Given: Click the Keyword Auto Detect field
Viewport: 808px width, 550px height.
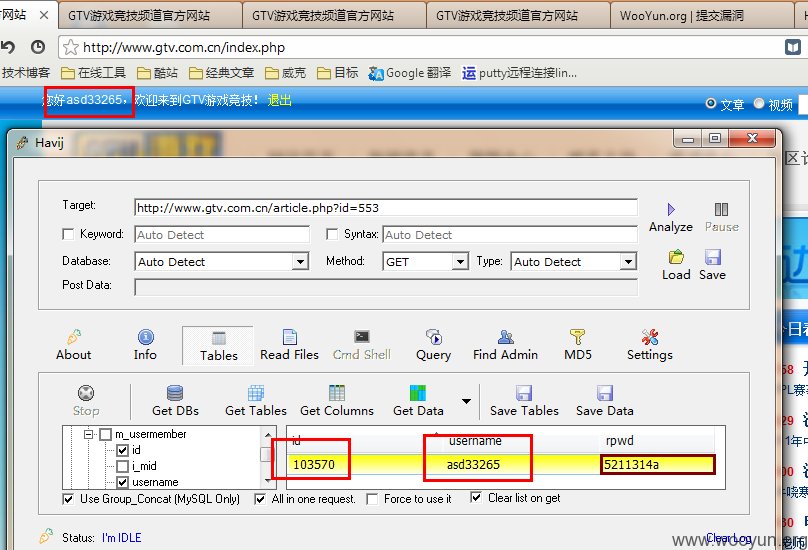Looking at the screenshot, I should point(222,235).
